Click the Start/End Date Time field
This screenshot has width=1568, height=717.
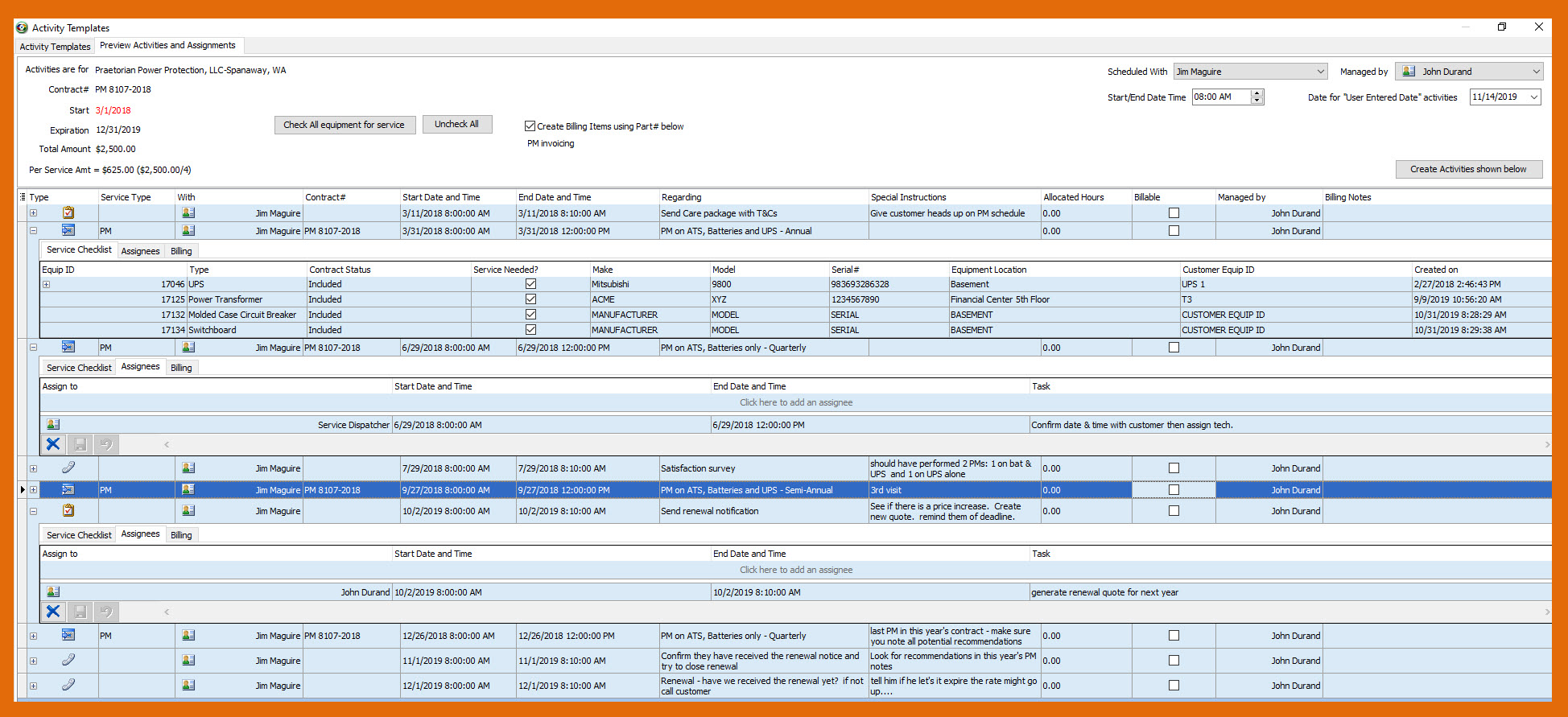coord(1220,97)
